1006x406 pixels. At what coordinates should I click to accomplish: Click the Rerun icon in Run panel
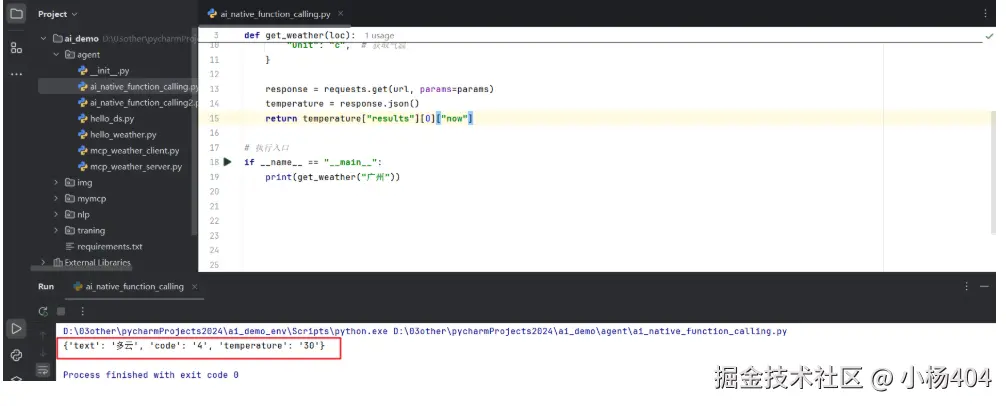43,312
